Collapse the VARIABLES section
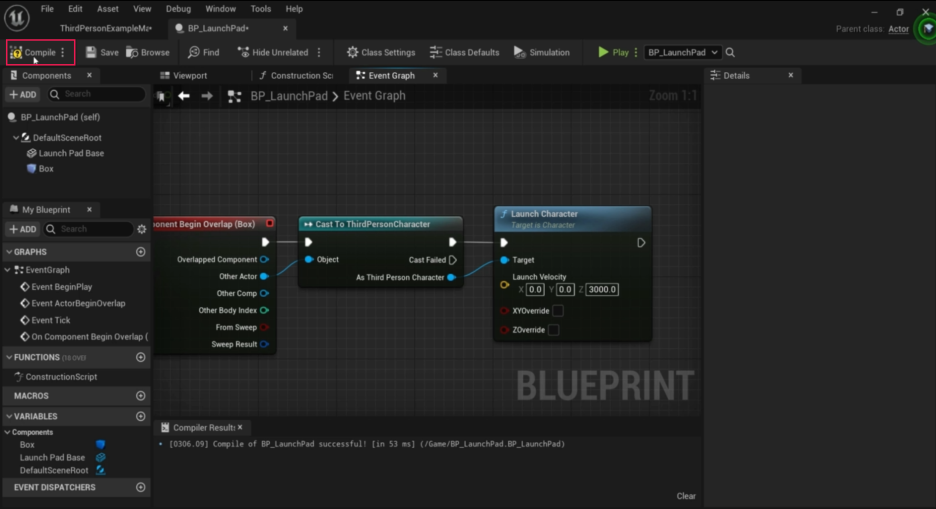The width and height of the screenshot is (936, 509). [9, 417]
